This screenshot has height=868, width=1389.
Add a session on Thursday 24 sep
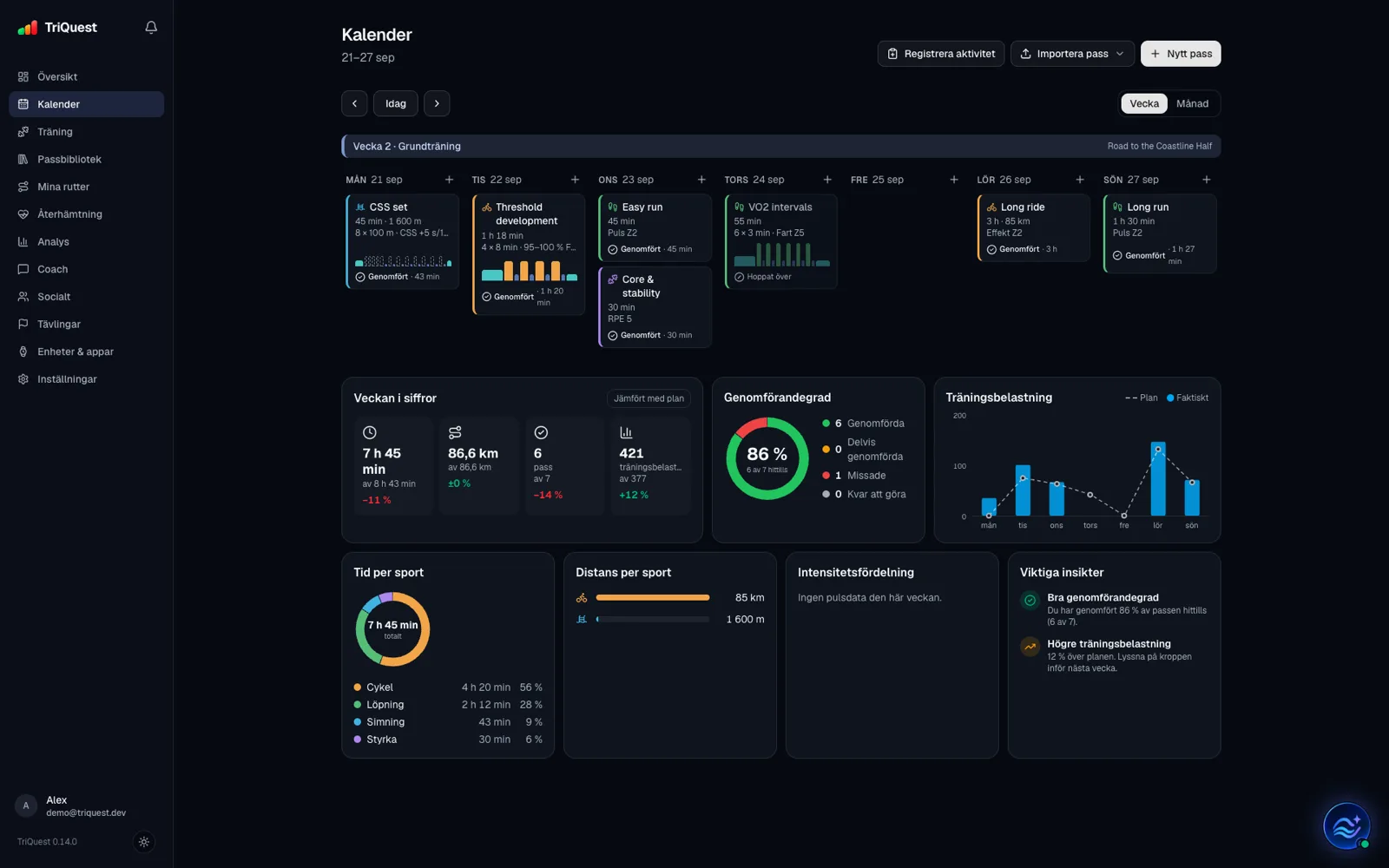click(827, 180)
